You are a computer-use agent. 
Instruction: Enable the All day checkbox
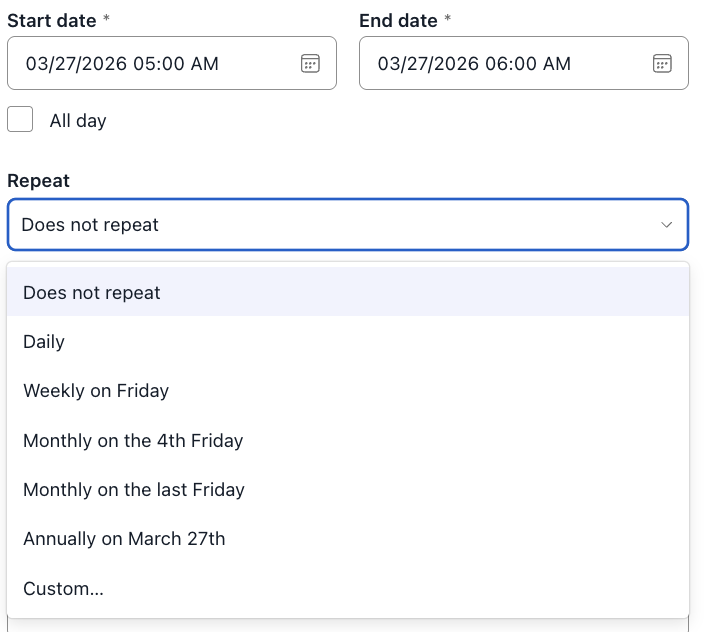pyautogui.click(x=20, y=120)
